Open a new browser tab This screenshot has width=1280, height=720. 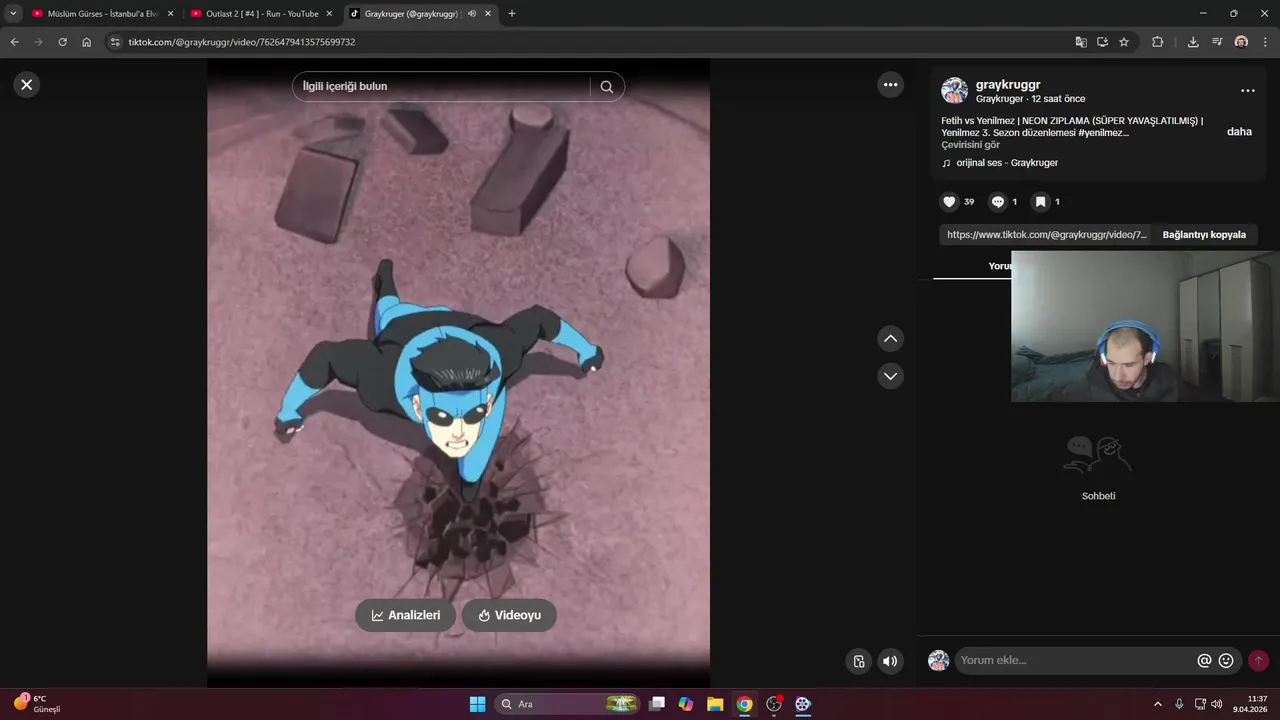tap(512, 14)
